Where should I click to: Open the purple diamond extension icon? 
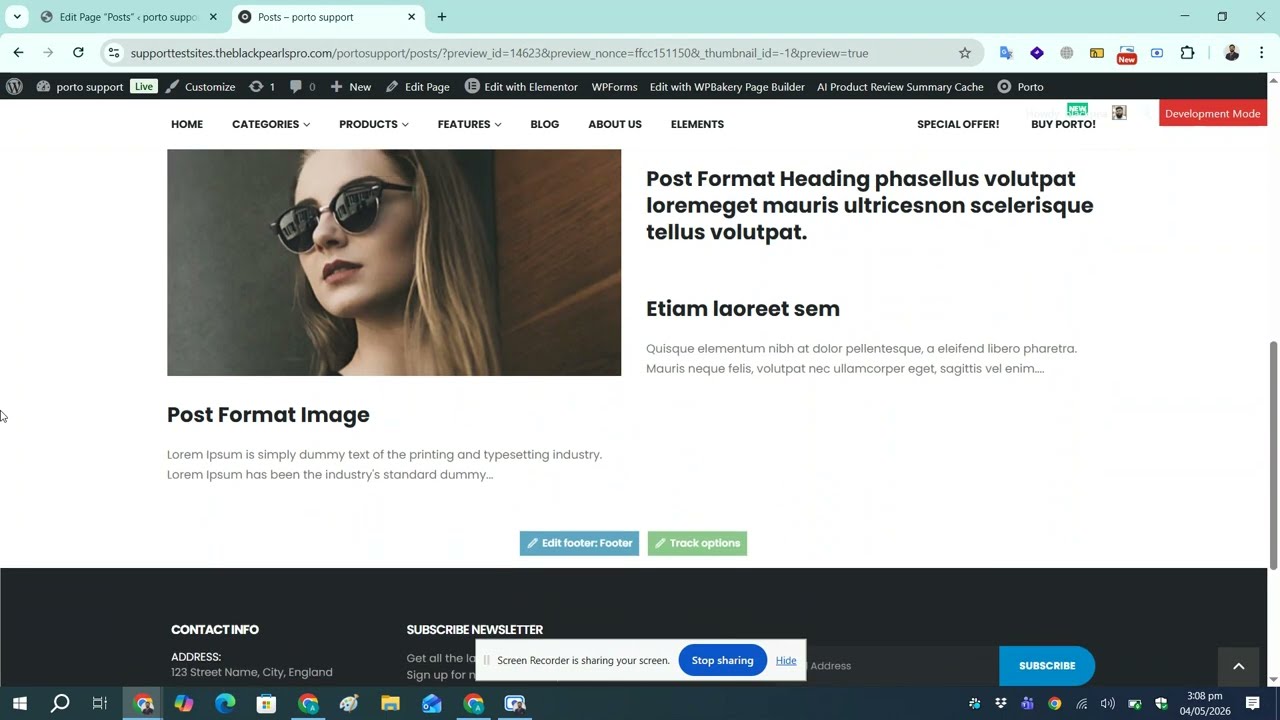1037,53
